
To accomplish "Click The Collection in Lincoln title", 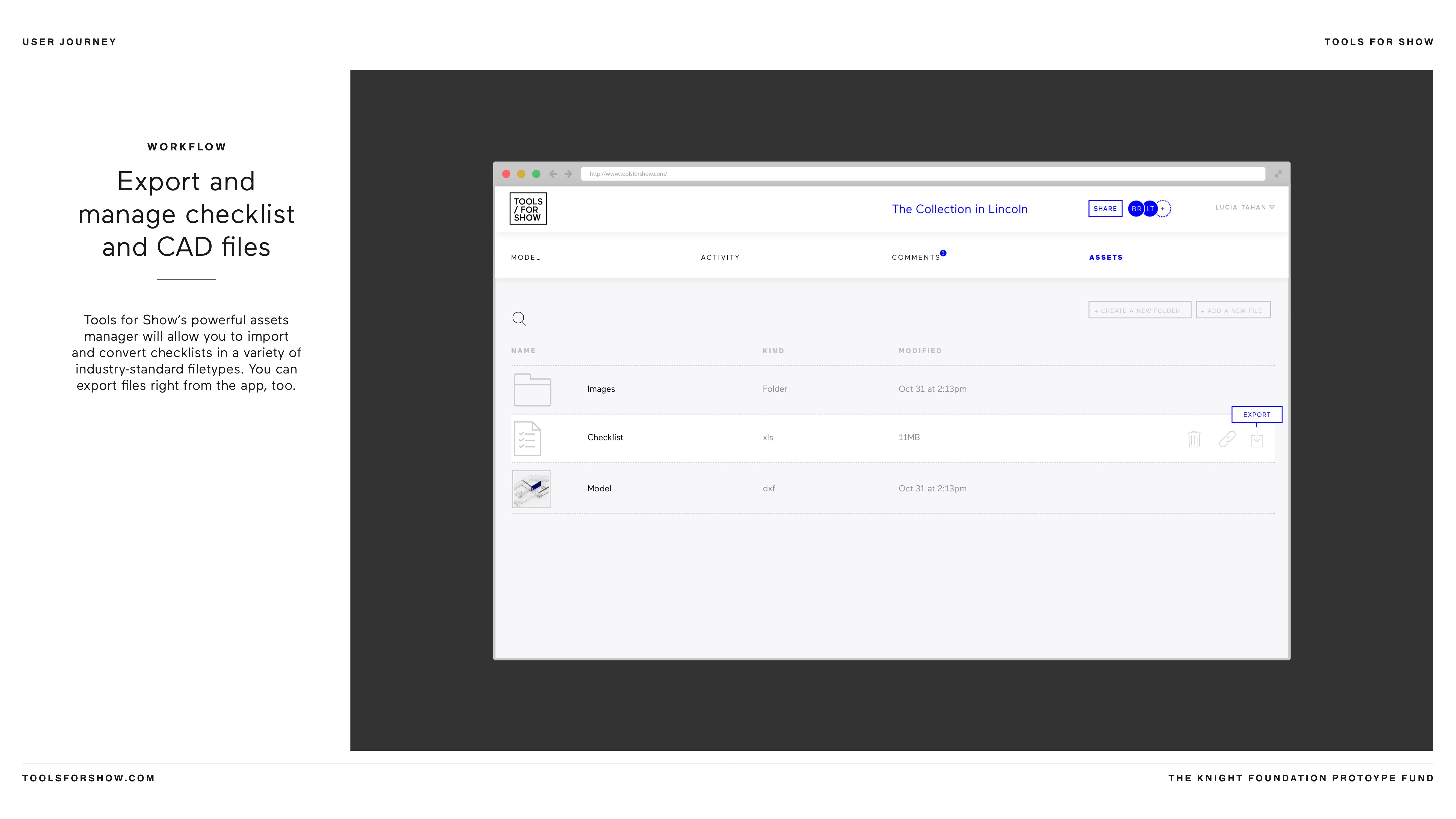I will pos(960,209).
